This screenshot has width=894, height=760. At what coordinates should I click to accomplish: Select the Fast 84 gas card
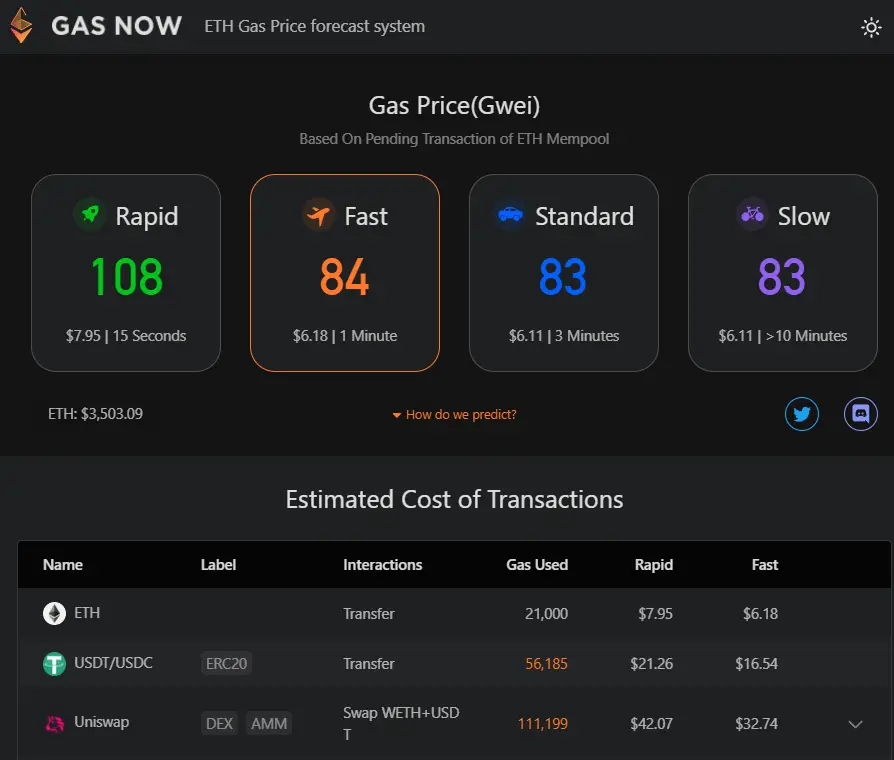coord(345,273)
